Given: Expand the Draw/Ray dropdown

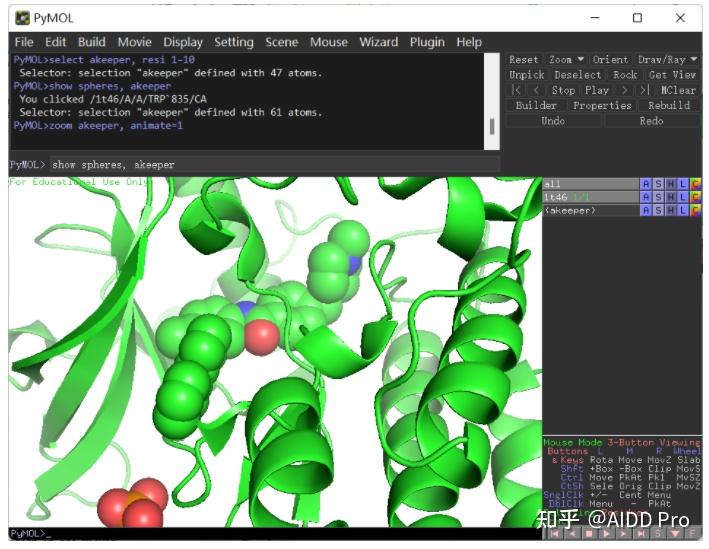Looking at the screenshot, I should tap(668, 60).
